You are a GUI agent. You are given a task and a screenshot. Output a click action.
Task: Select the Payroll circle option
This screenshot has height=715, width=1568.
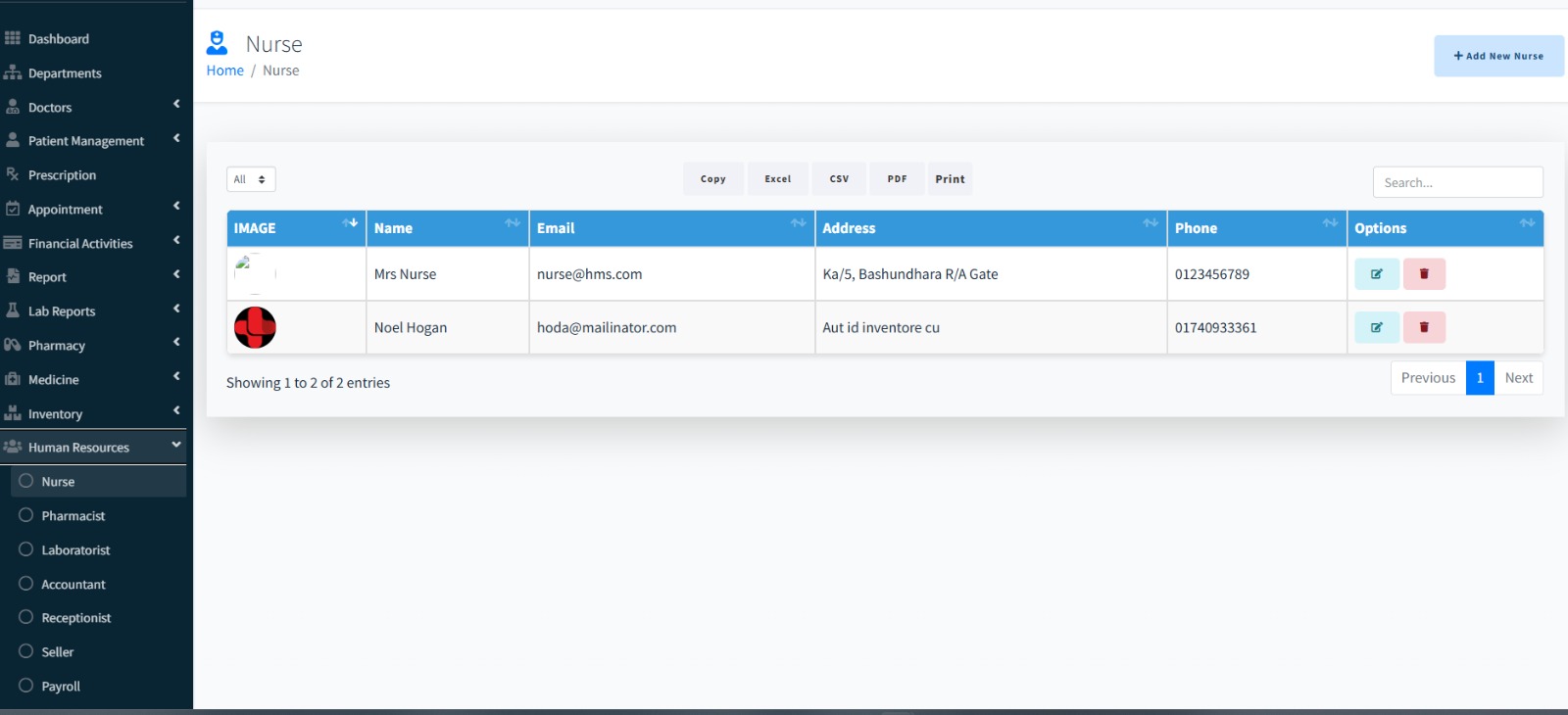[26, 686]
